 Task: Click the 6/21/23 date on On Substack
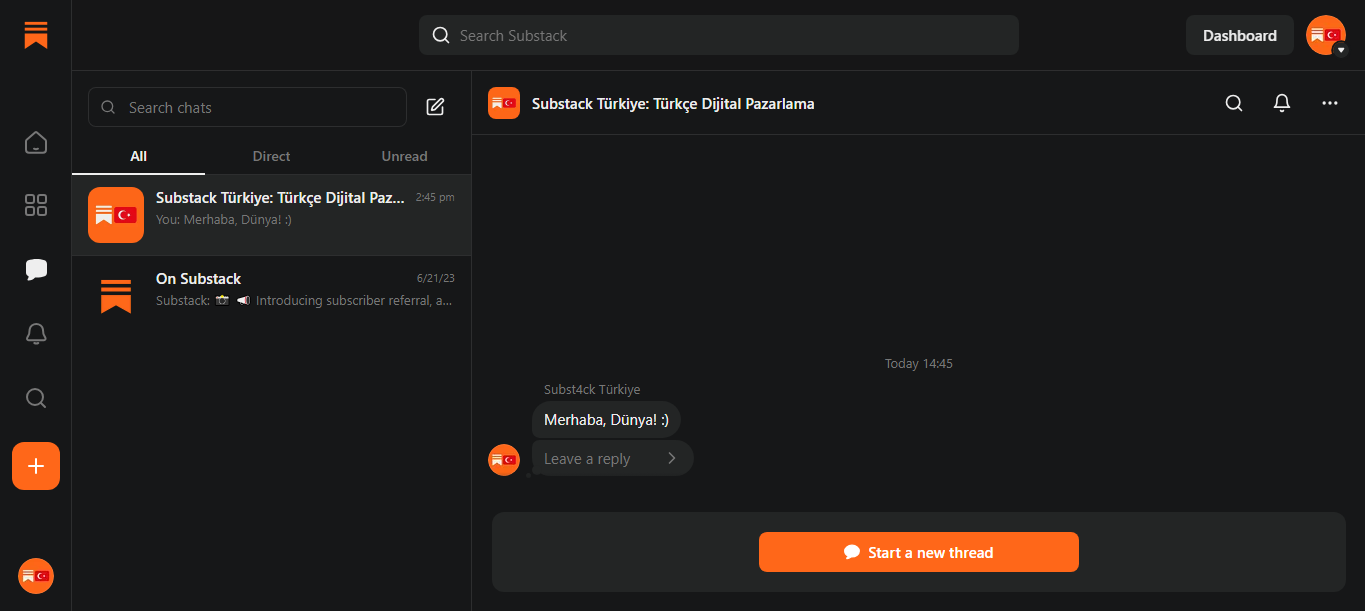pos(436,278)
